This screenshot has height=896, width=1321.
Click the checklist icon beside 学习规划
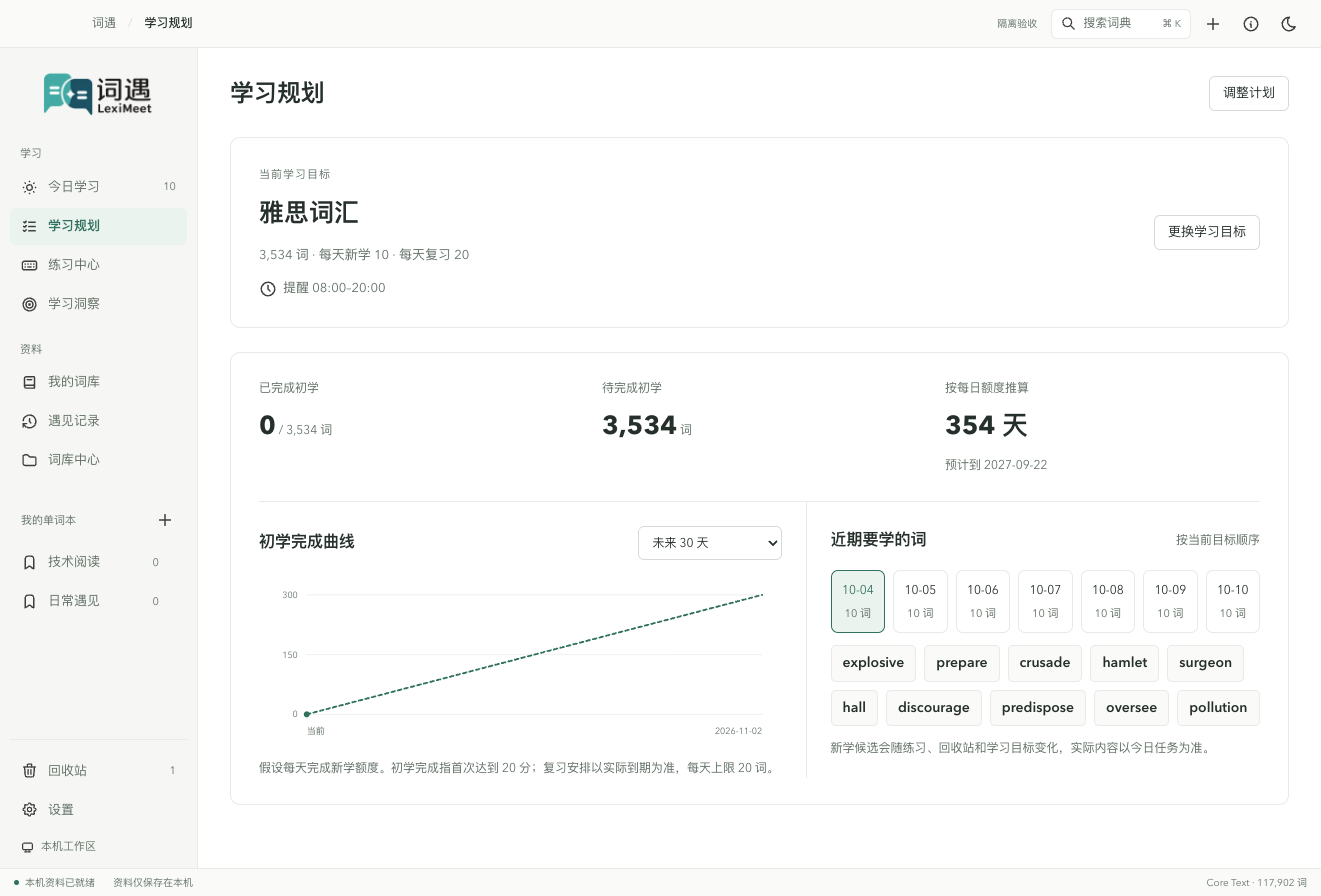29,226
